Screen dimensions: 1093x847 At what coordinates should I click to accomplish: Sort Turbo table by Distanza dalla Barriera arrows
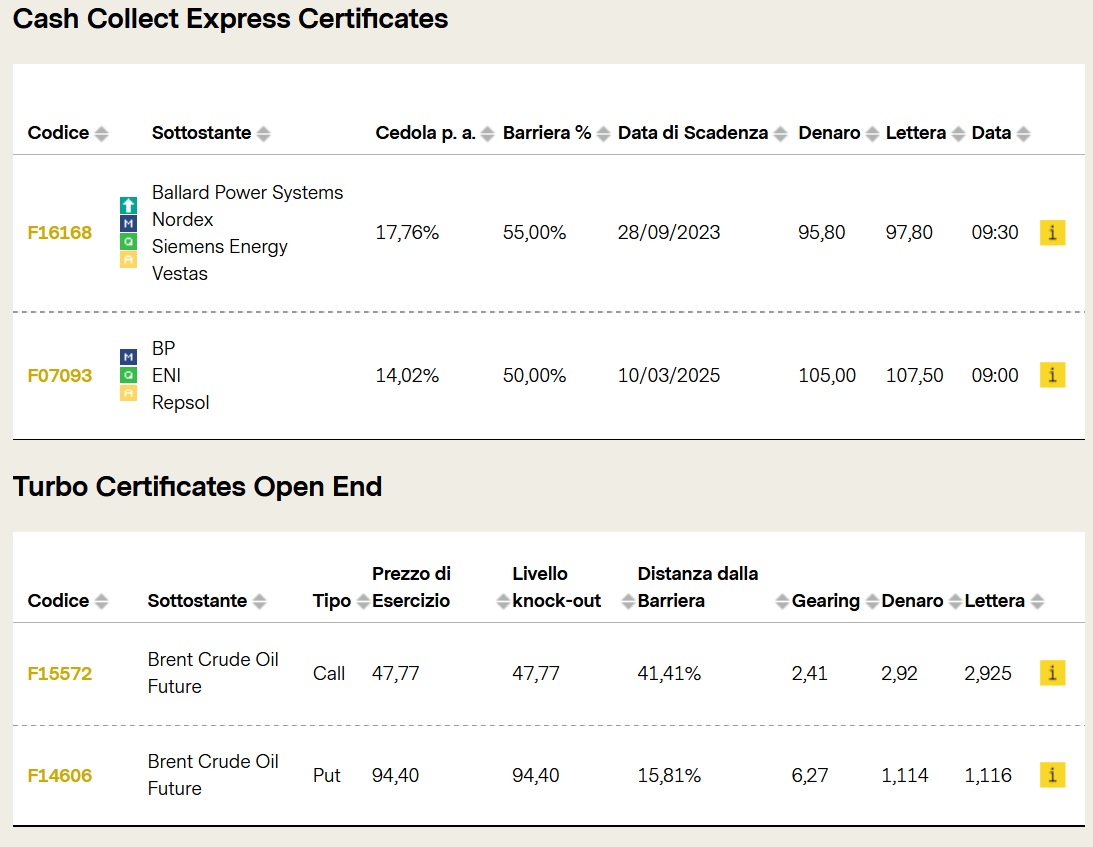(783, 601)
